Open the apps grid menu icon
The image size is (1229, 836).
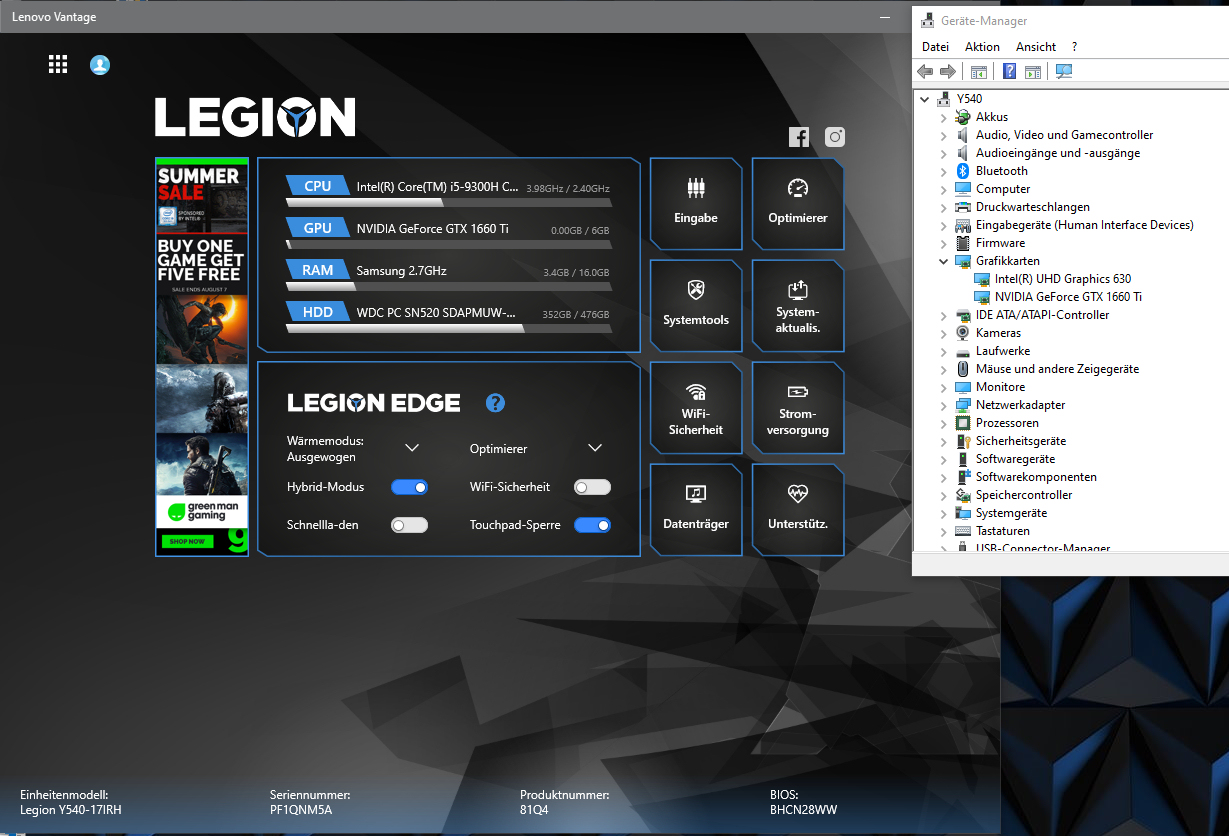(x=58, y=65)
